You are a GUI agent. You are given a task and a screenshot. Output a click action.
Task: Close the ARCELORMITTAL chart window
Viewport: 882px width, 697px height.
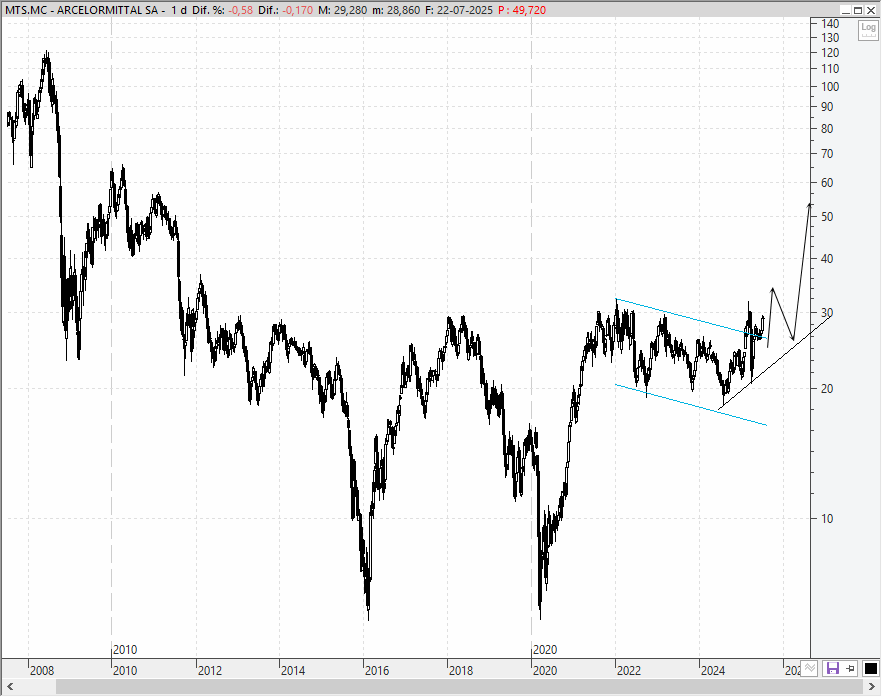click(x=870, y=10)
